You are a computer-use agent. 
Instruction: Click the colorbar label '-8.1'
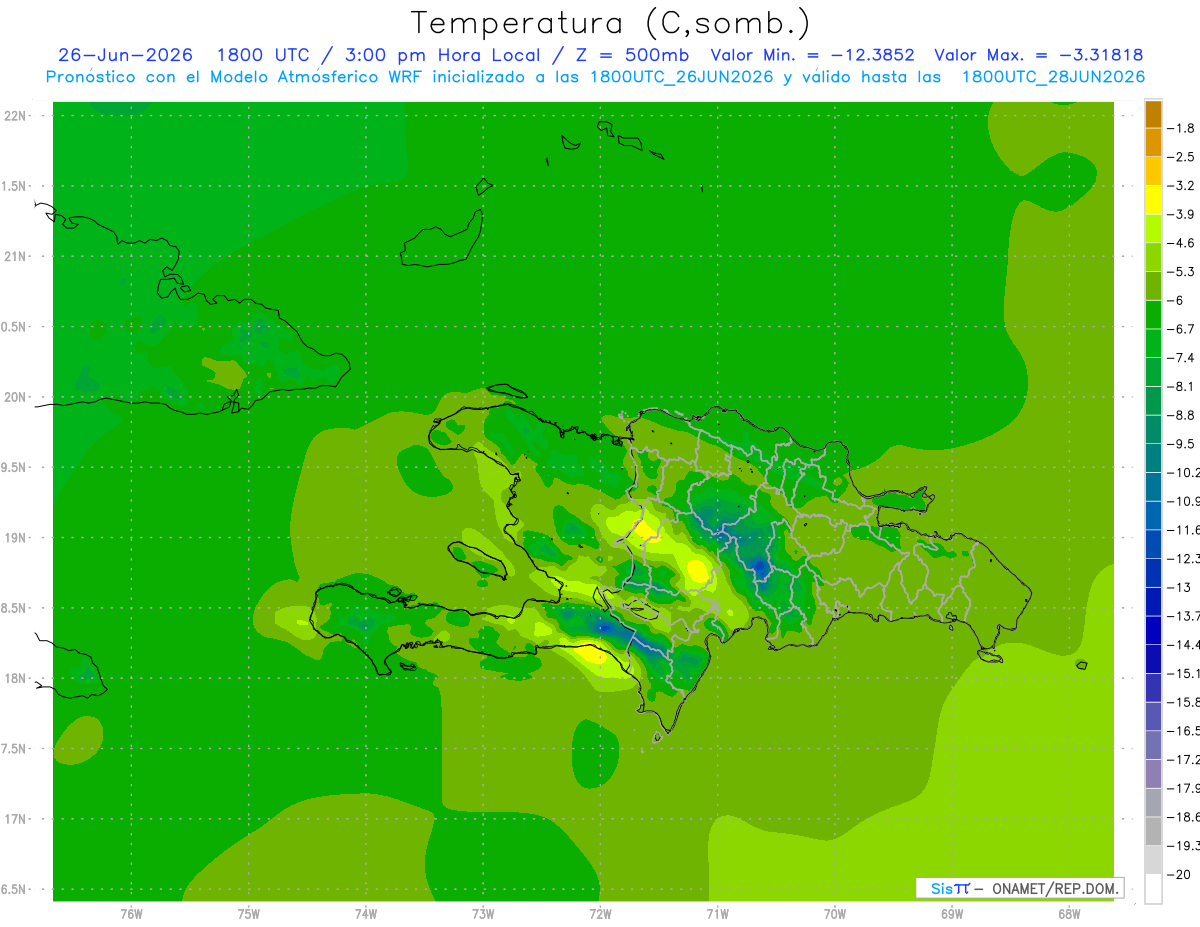click(1181, 386)
